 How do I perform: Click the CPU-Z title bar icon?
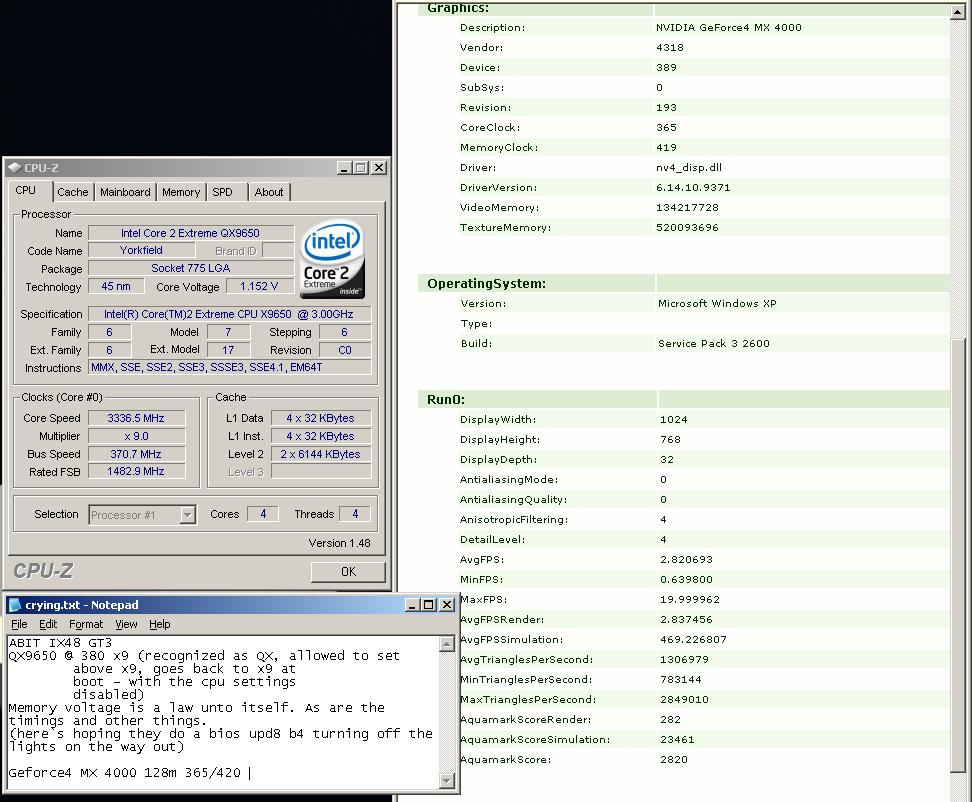click(14, 168)
